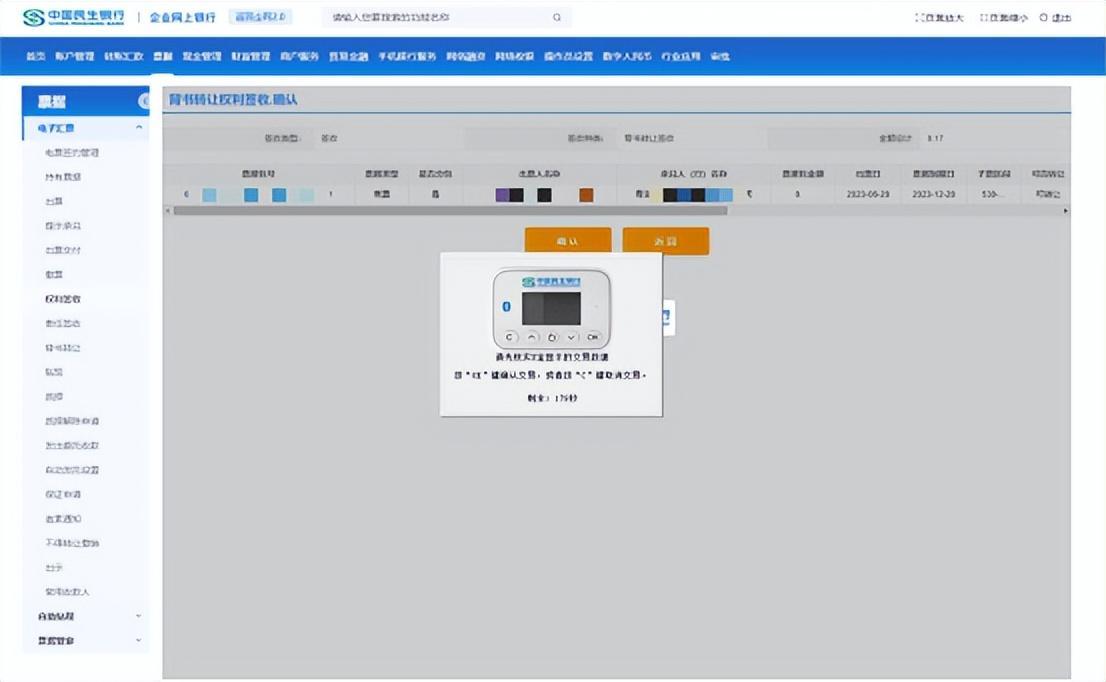Expand the 票据管家 sidebar section

tap(139, 640)
